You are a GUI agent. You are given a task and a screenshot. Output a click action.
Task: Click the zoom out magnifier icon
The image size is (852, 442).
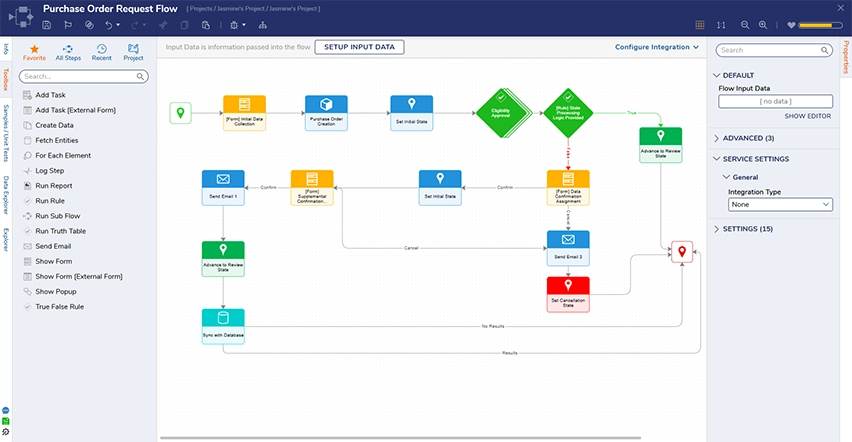point(745,24)
